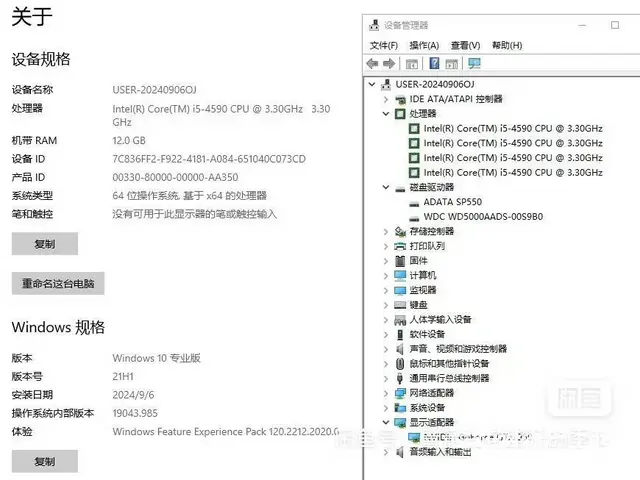Click the 人体学输入设备 icon
Image resolution: width=640 pixels, height=480 pixels.
(x=400, y=320)
